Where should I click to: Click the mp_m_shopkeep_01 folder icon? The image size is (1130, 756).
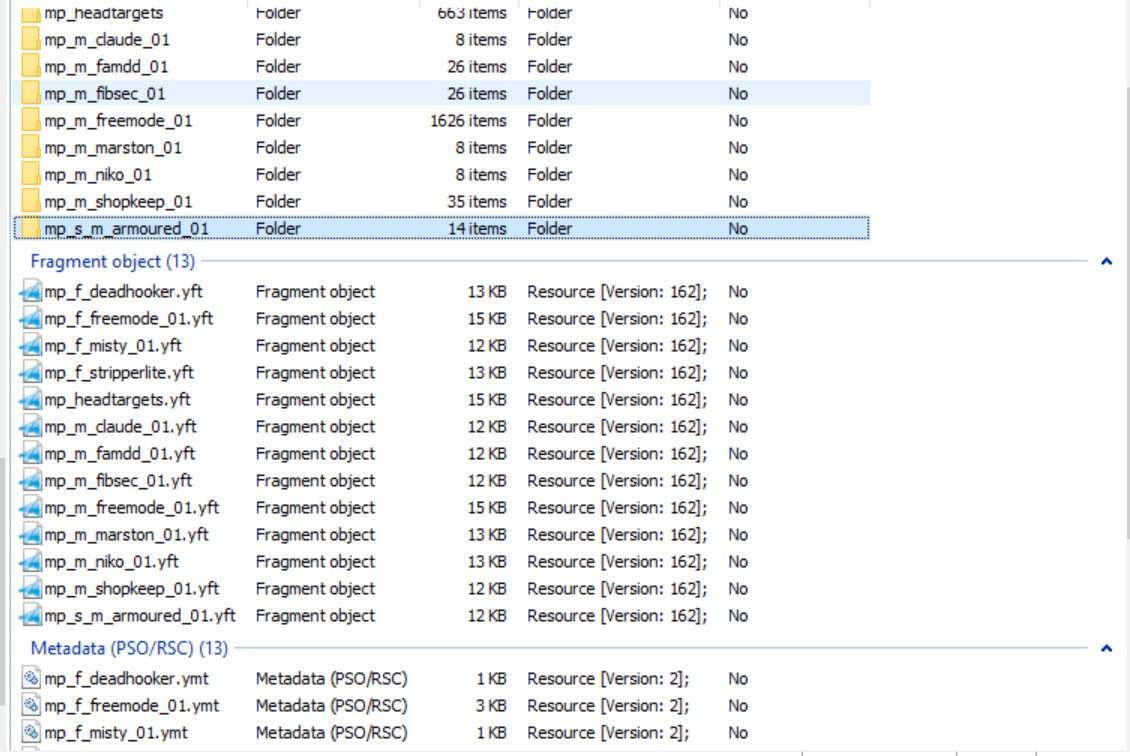click(30, 202)
